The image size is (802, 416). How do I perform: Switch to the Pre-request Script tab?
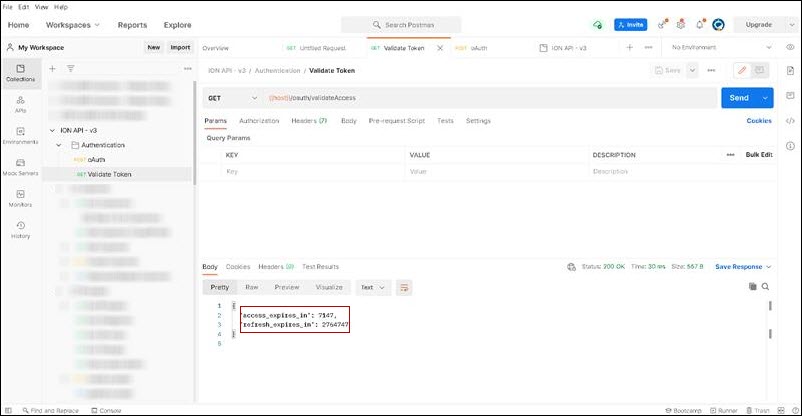coord(396,121)
